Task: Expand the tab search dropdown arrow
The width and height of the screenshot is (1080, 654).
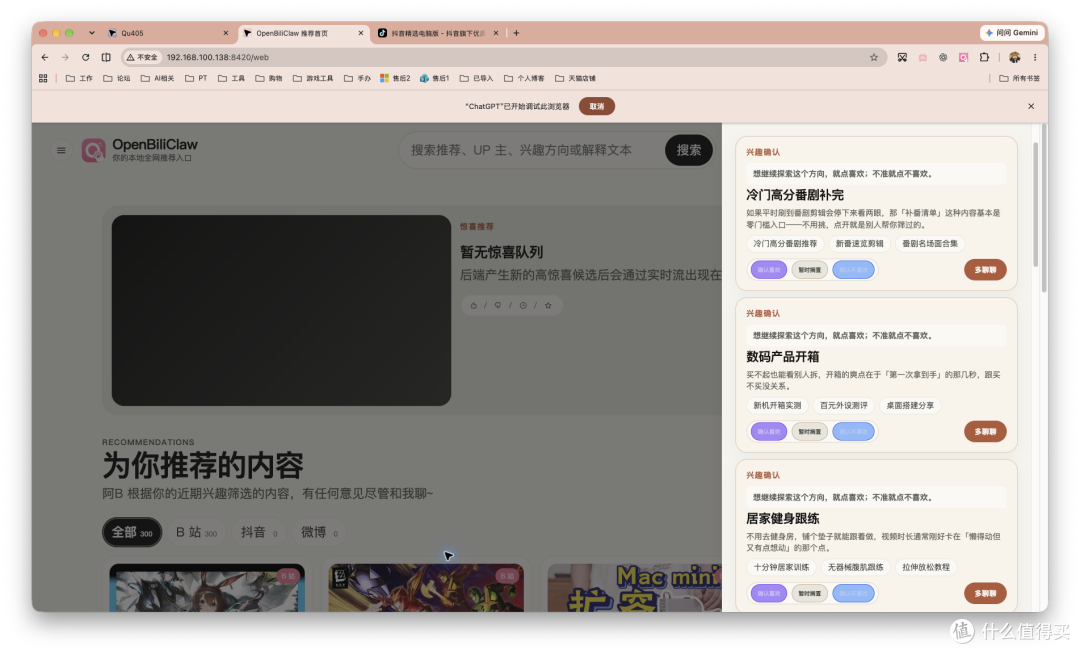Action: pyautogui.click(x=92, y=33)
